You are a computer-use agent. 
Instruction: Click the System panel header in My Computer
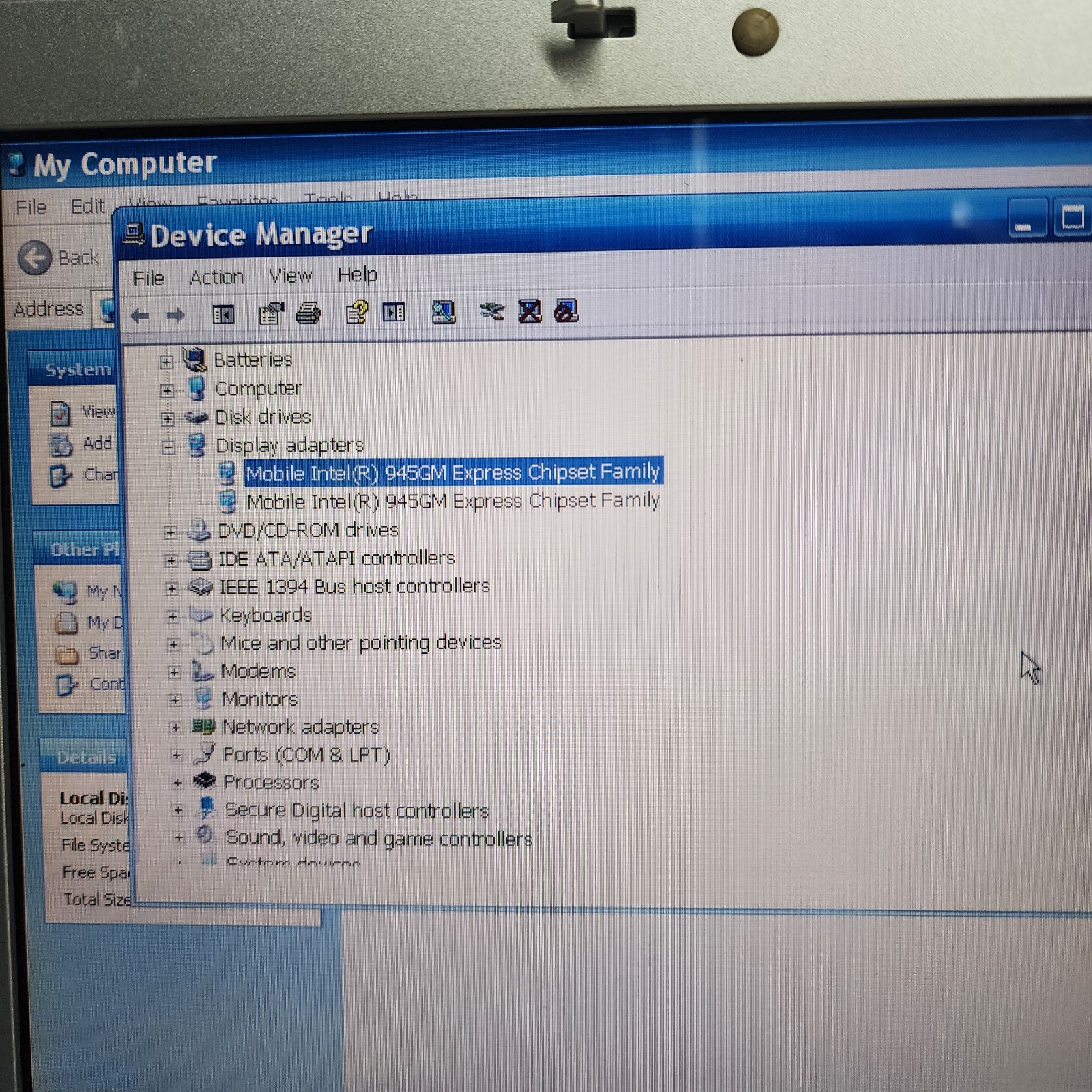pos(73,369)
